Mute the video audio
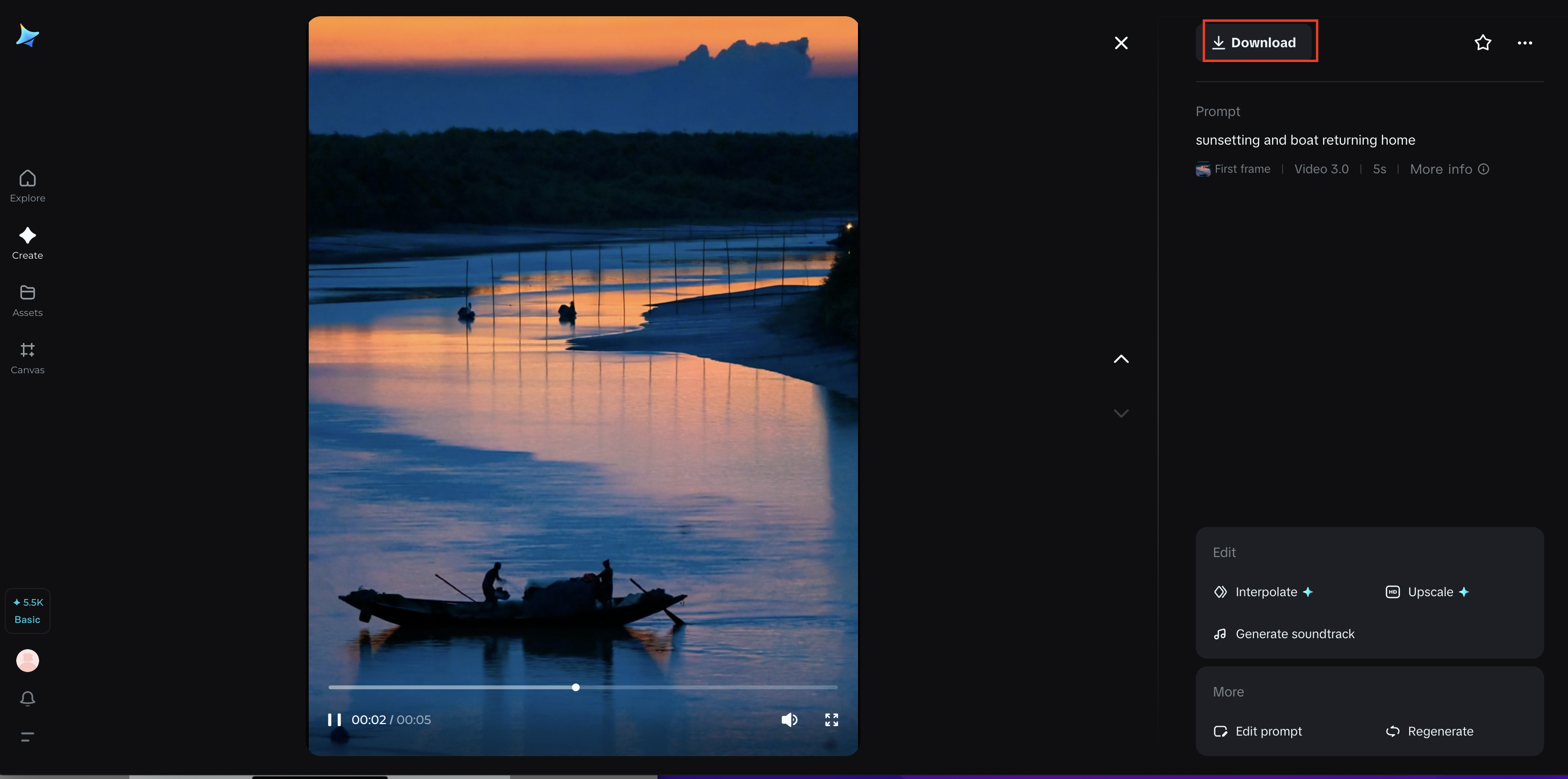Viewport: 1568px width, 779px height. tap(789, 719)
